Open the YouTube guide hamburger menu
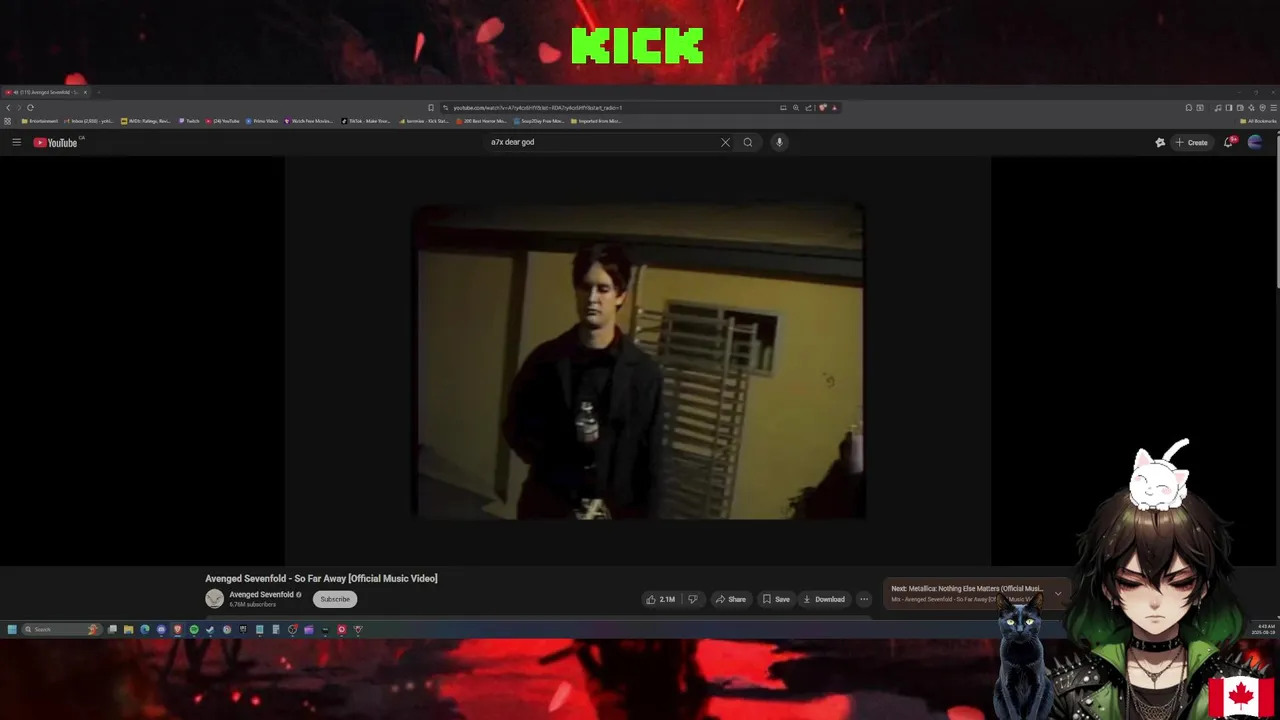 coord(16,142)
